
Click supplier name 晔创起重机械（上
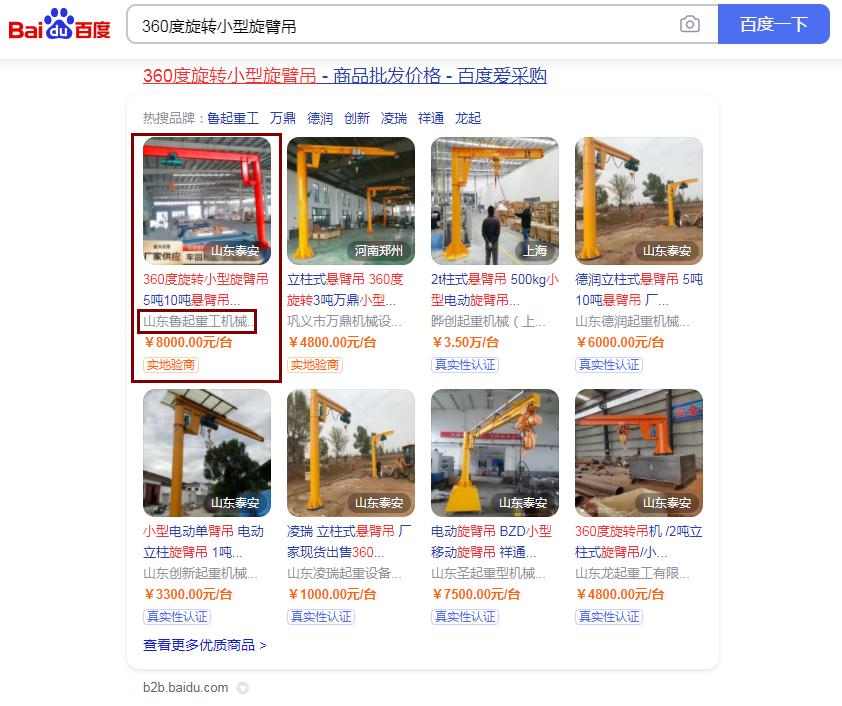(488, 321)
